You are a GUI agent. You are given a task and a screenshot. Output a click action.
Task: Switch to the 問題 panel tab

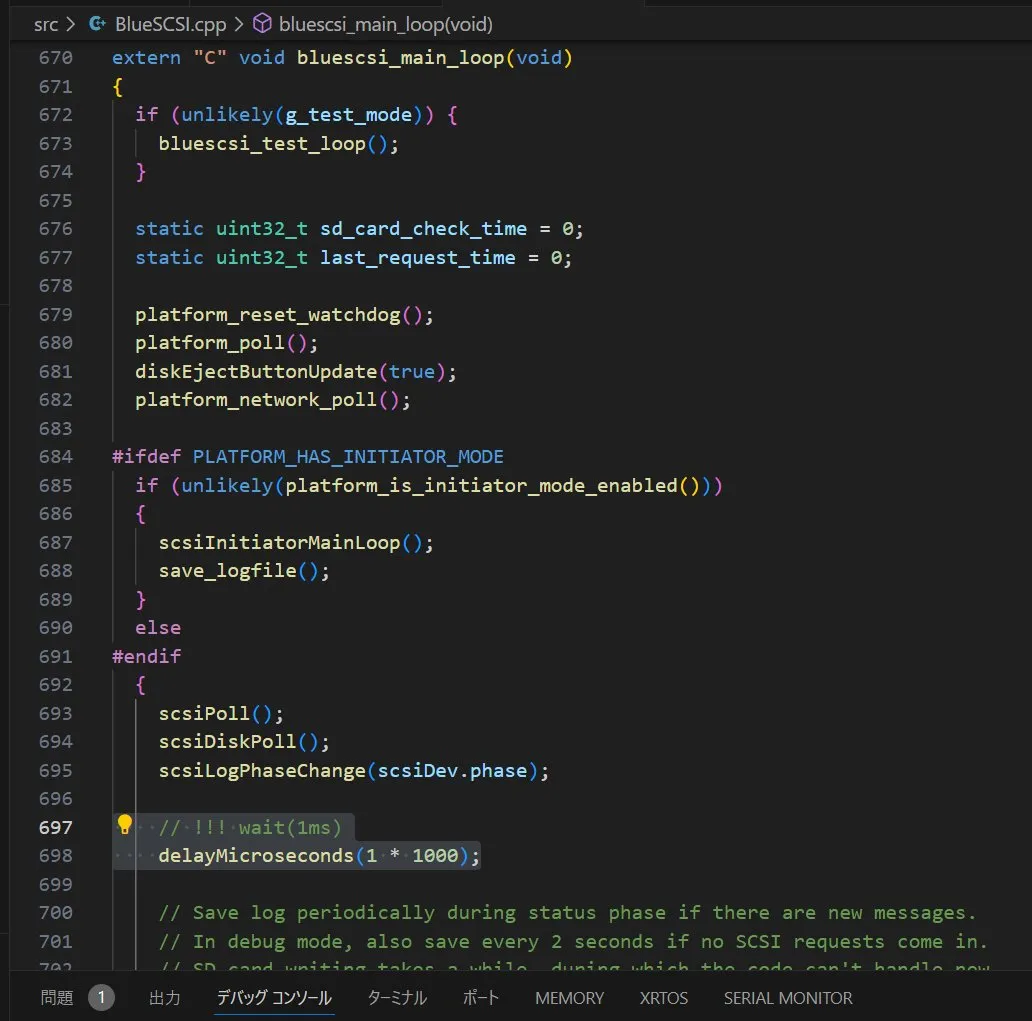click(57, 998)
